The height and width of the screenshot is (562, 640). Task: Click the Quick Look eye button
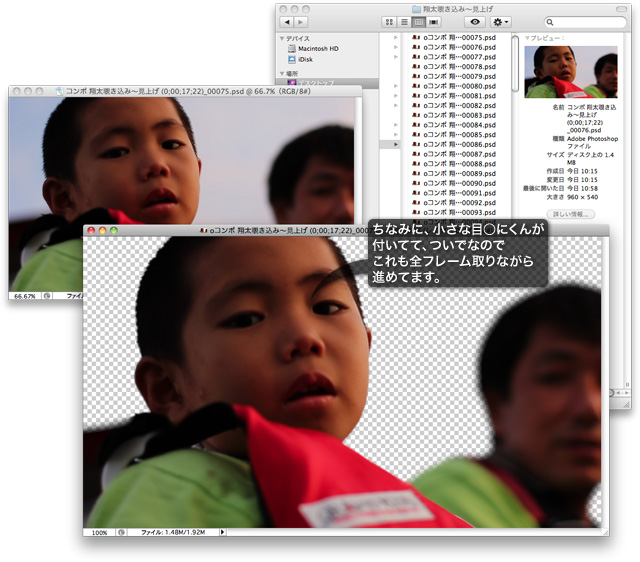point(475,22)
